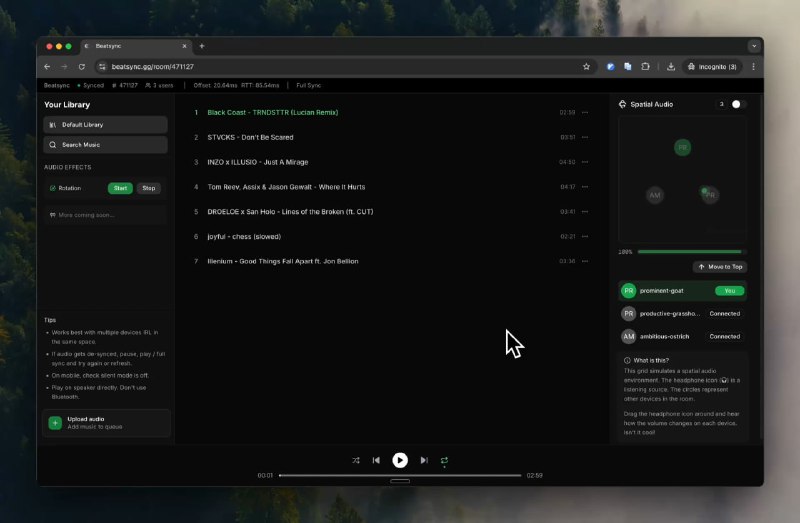Open a new browser tab
Image resolution: width=800 pixels, height=523 pixels.
tap(201, 46)
